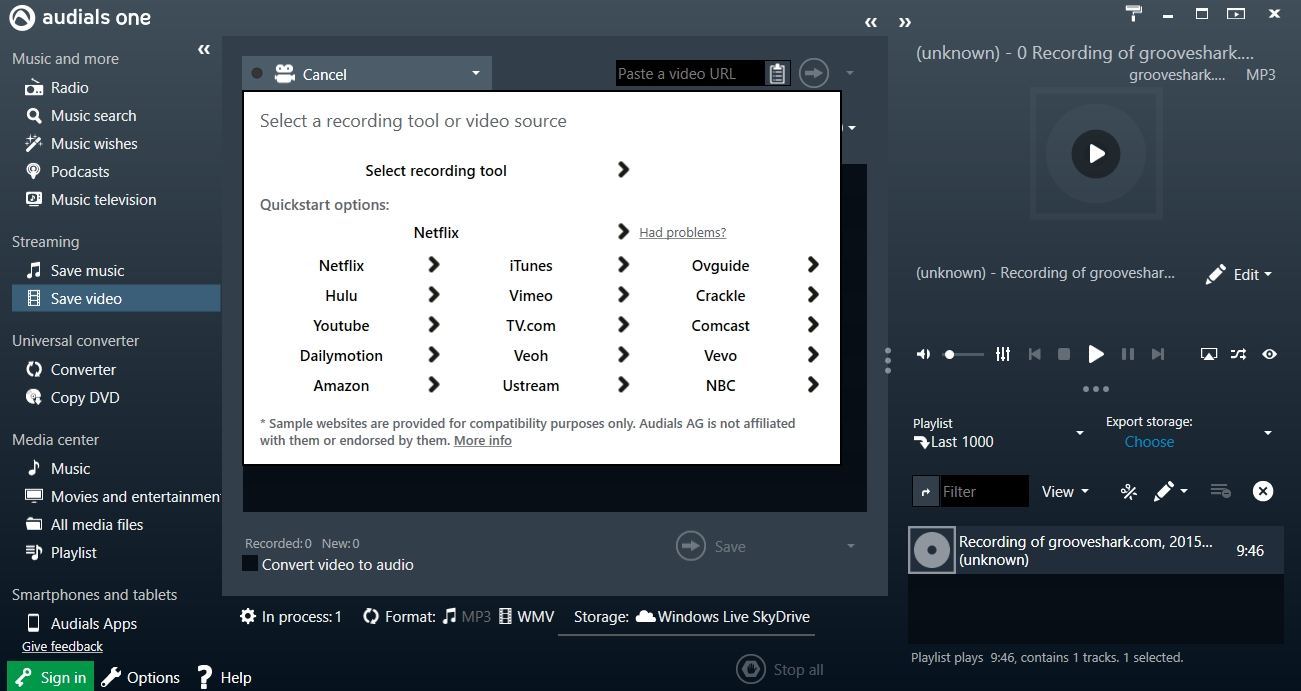Viewport: 1301px width, 691px height.
Task: Click the paint roller skin icon
Action: [1134, 13]
